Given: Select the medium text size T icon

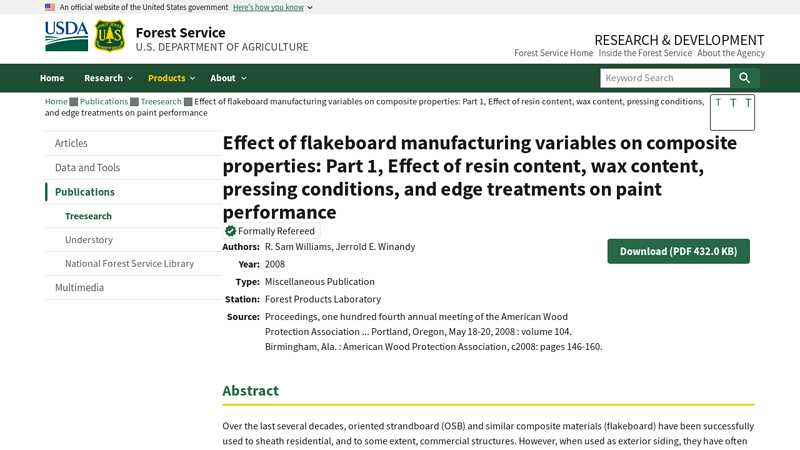Looking at the screenshot, I should click(733, 103).
